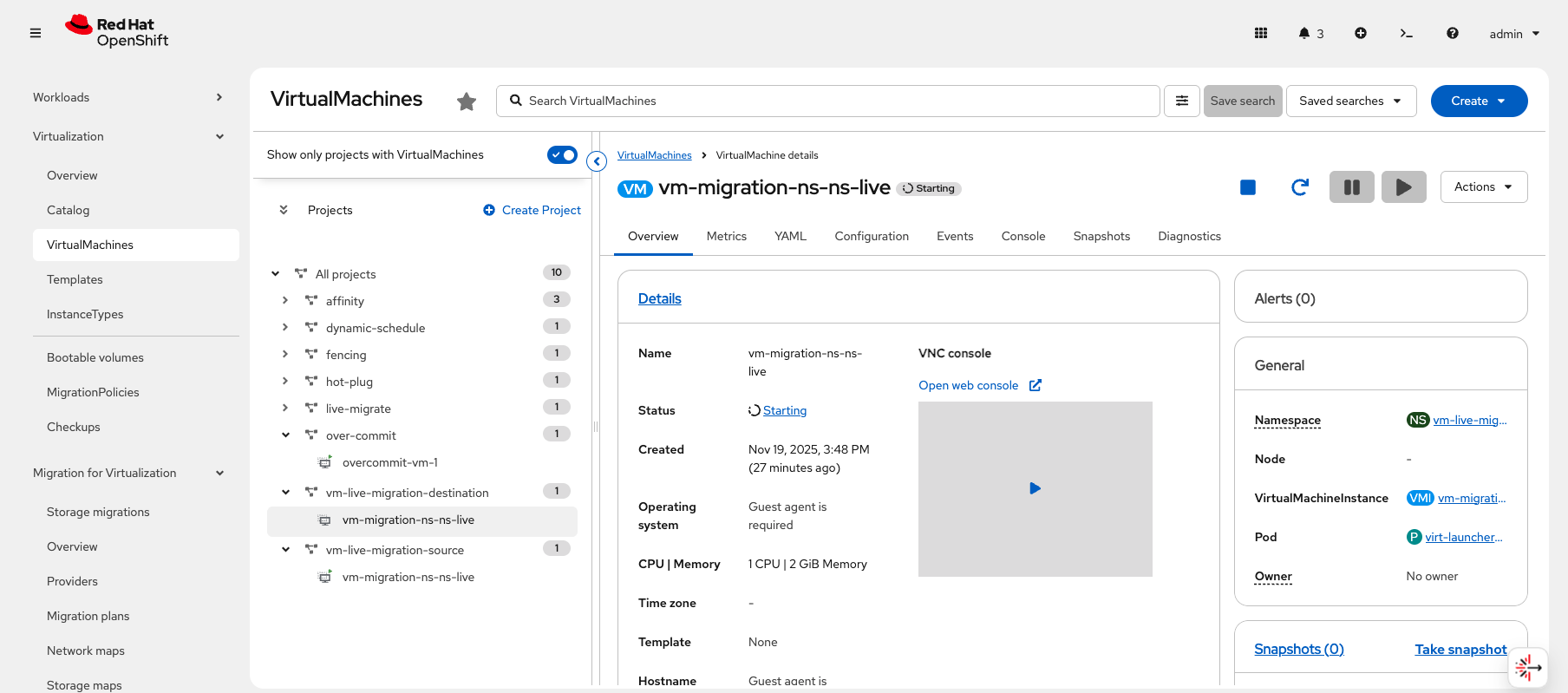Image resolution: width=1568 pixels, height=693 pixels.
Task: Click the stop VM square icon
Action: coord(1248,187)
